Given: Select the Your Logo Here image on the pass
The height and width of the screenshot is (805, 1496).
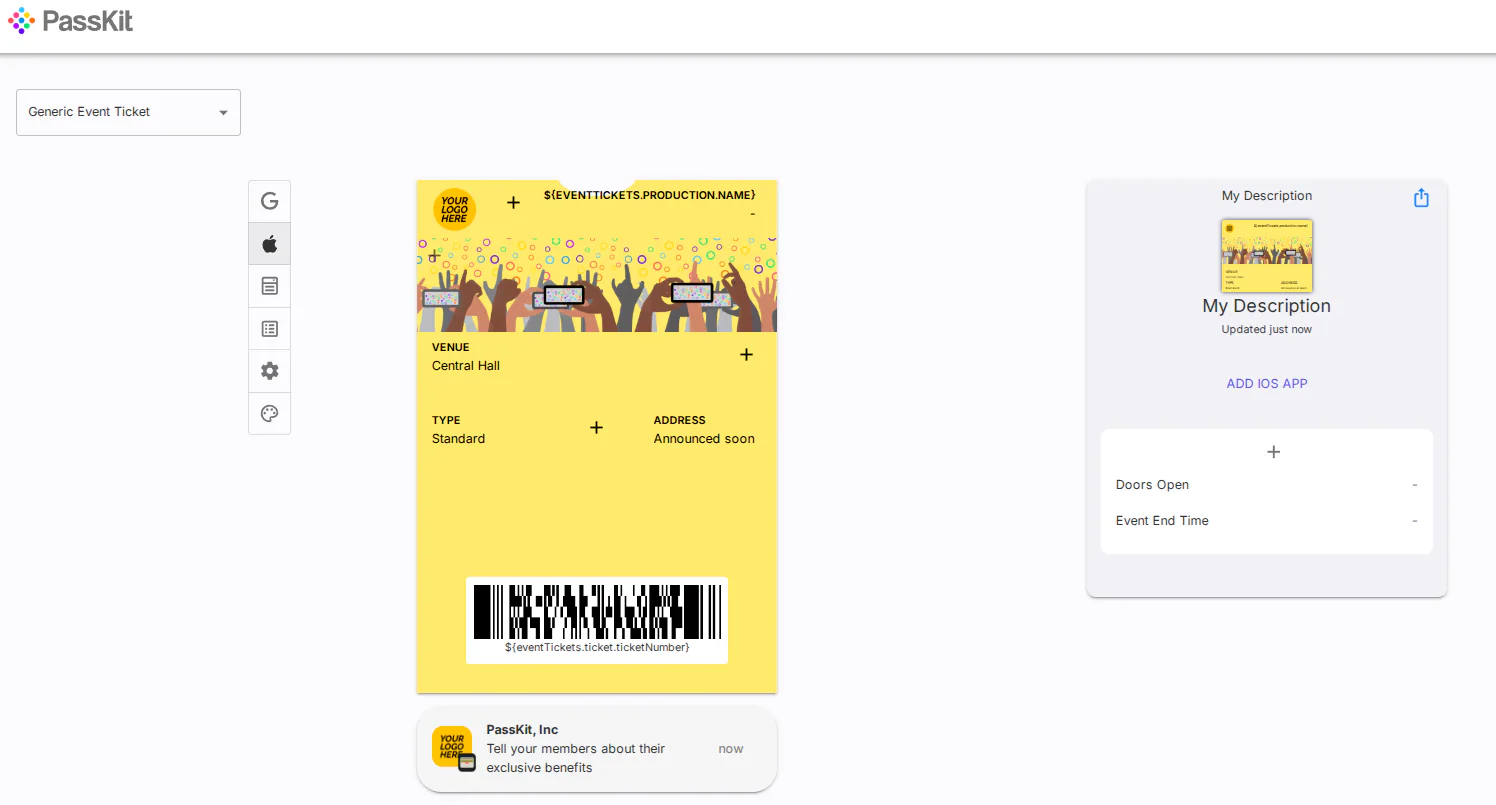Looking at the screenshot, I should coord(454,210).
